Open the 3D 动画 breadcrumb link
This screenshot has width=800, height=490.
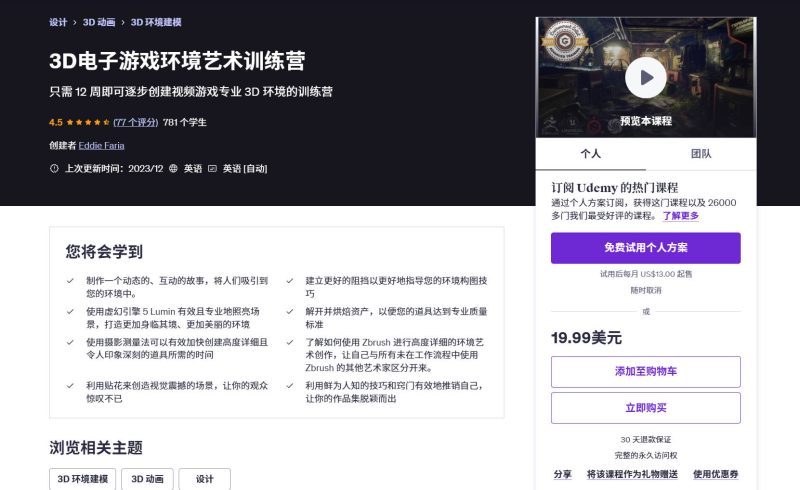99,22
